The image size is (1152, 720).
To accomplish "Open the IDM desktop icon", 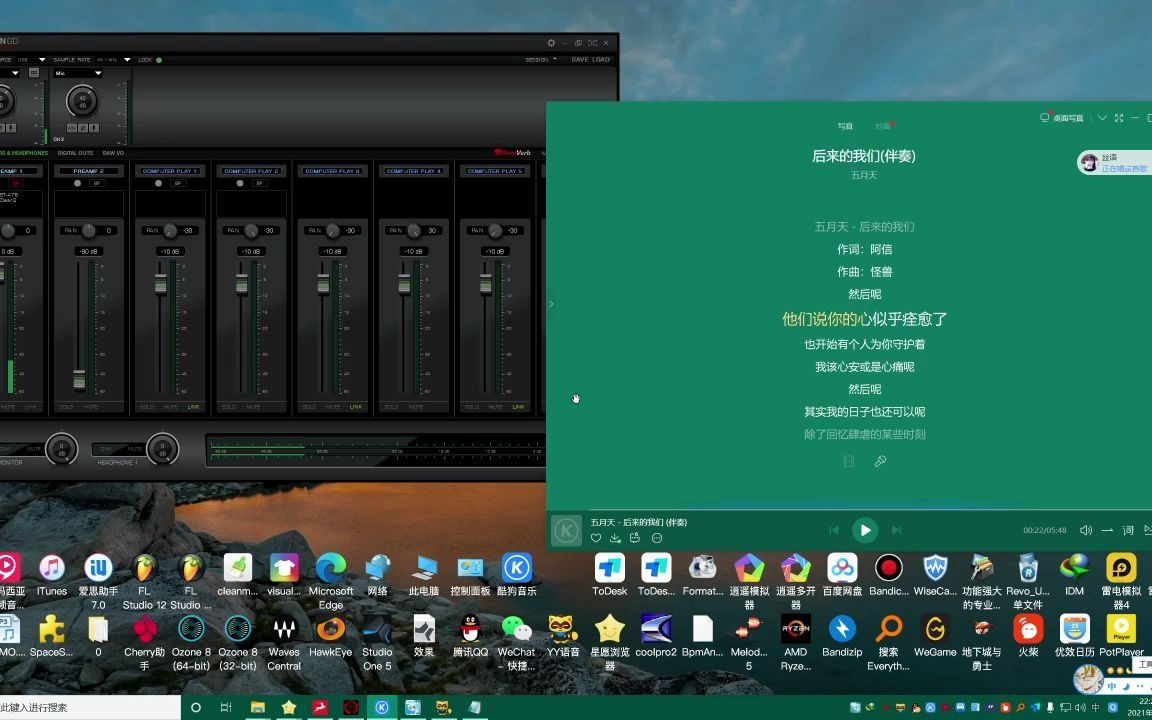I will pyautogui.click(x=1074, y=575).
